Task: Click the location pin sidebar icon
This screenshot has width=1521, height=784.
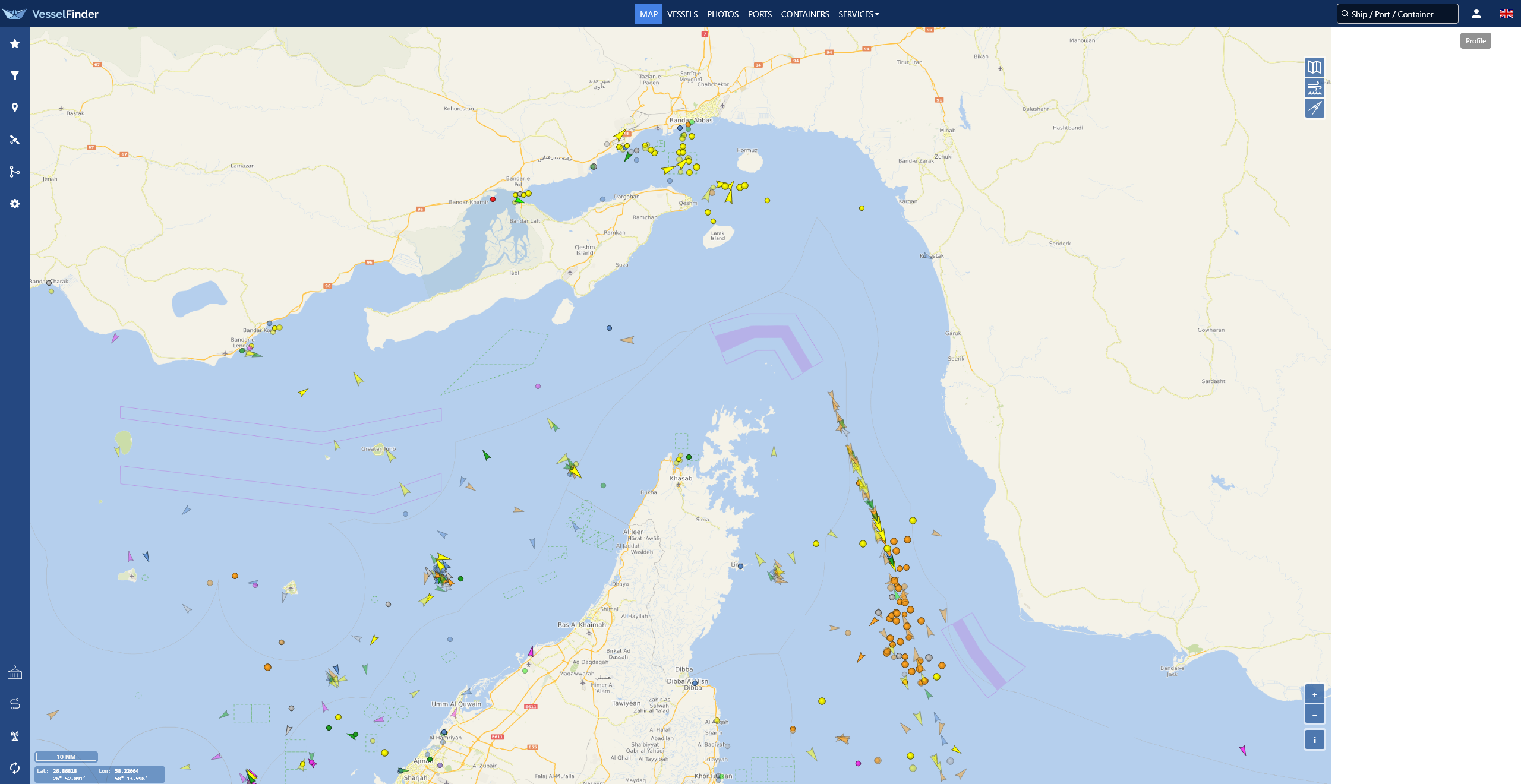Action: (x=15, y=108)
